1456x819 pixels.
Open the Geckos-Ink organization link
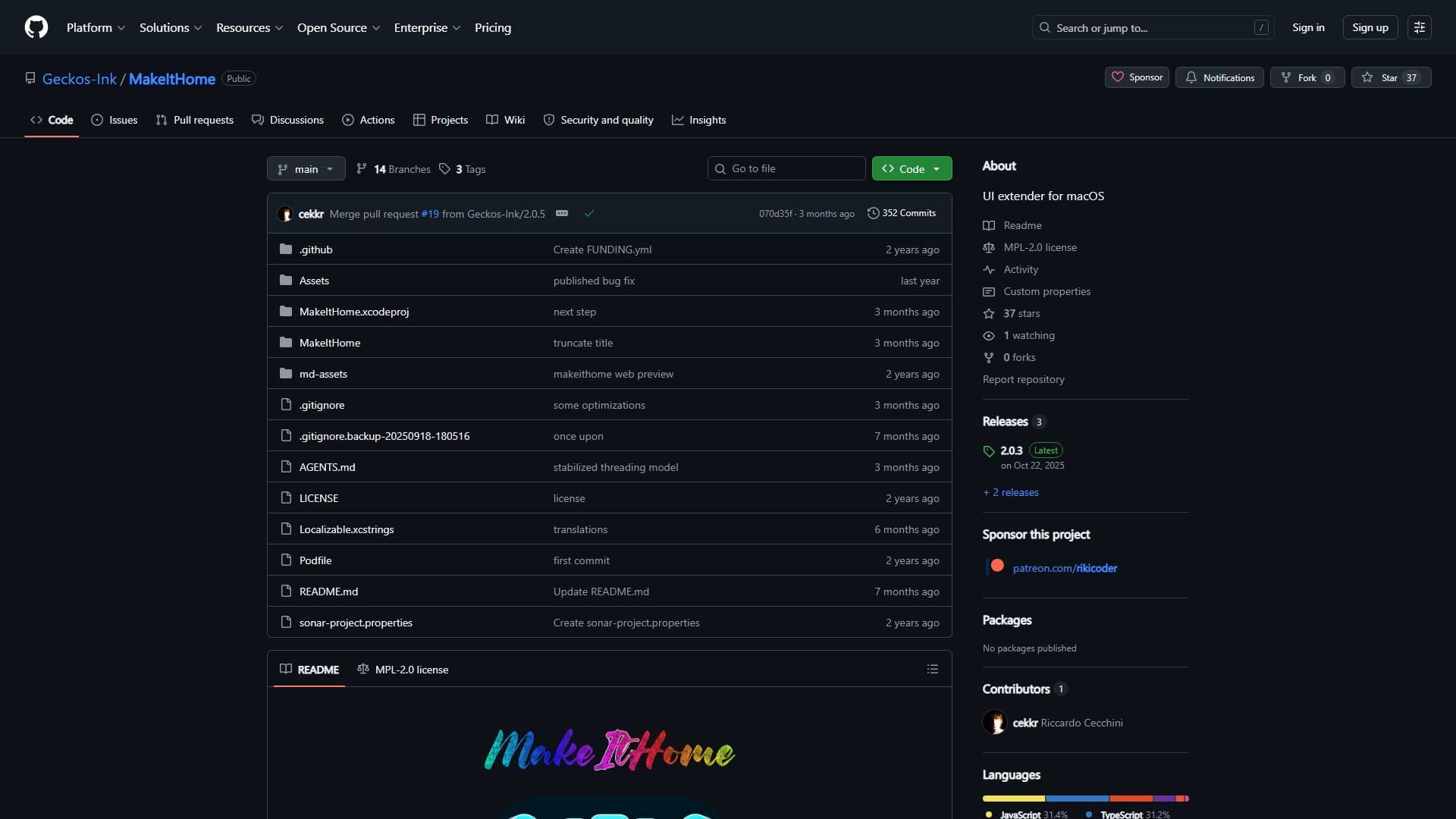coord(80,79)
